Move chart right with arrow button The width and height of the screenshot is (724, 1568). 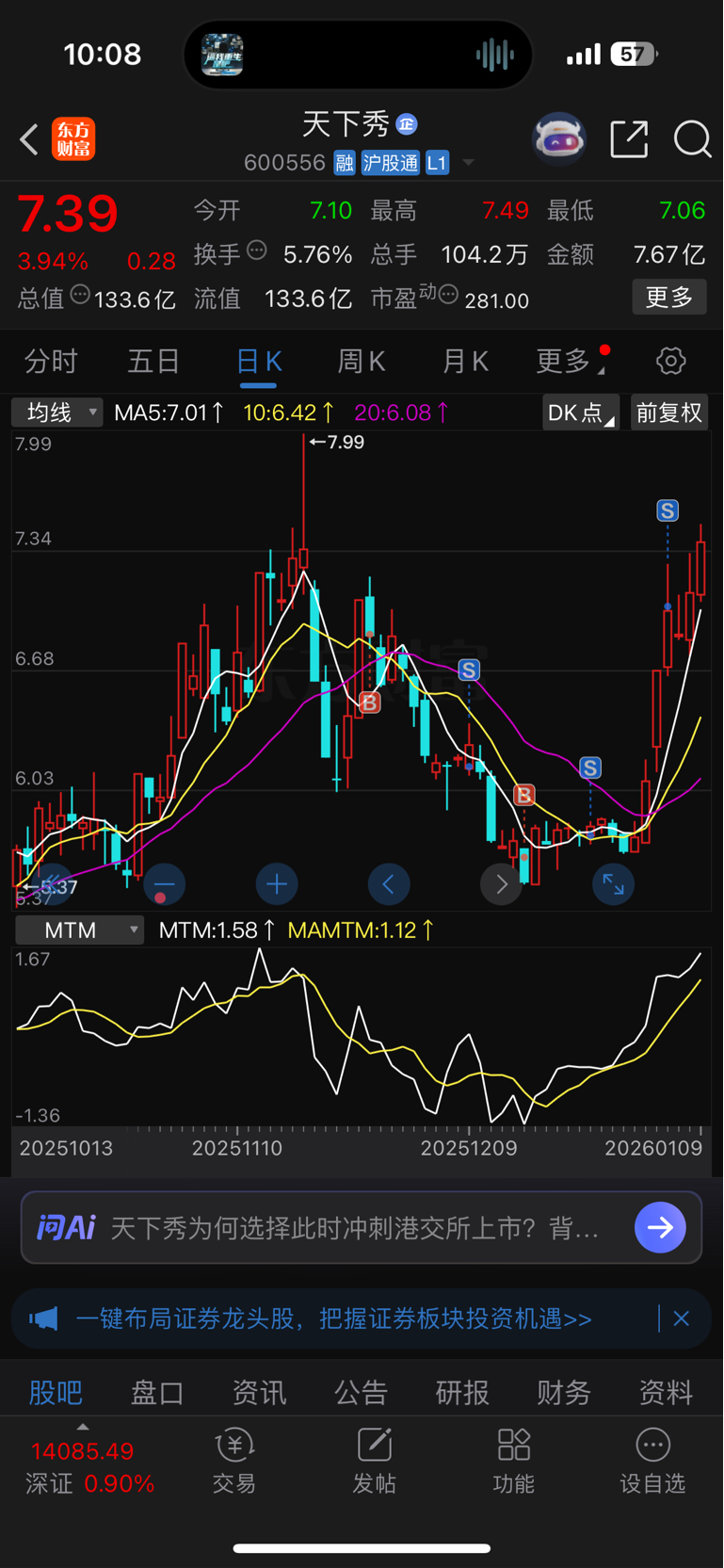click(x=501, y=884)
